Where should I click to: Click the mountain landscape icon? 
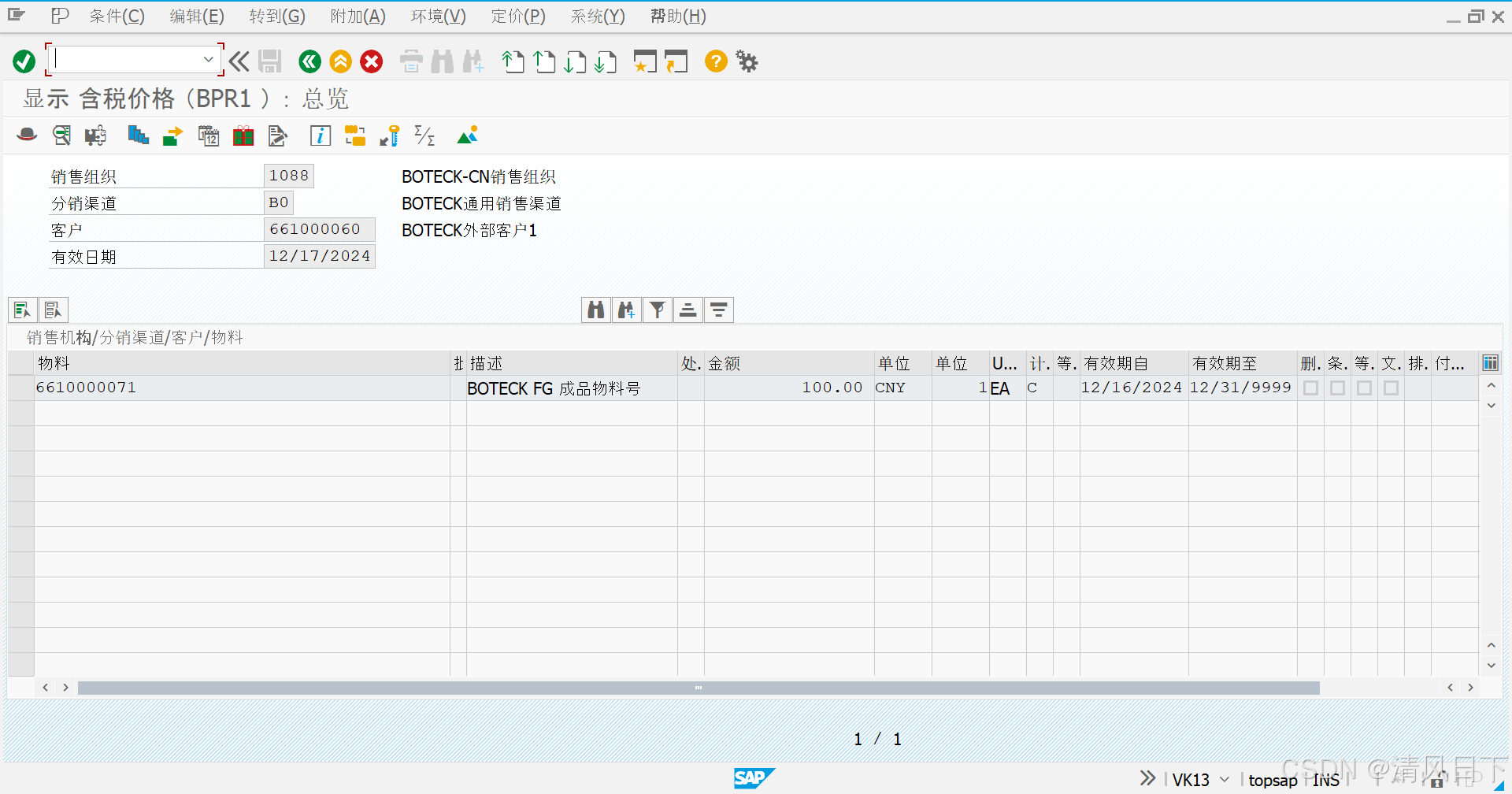(467, 135)
